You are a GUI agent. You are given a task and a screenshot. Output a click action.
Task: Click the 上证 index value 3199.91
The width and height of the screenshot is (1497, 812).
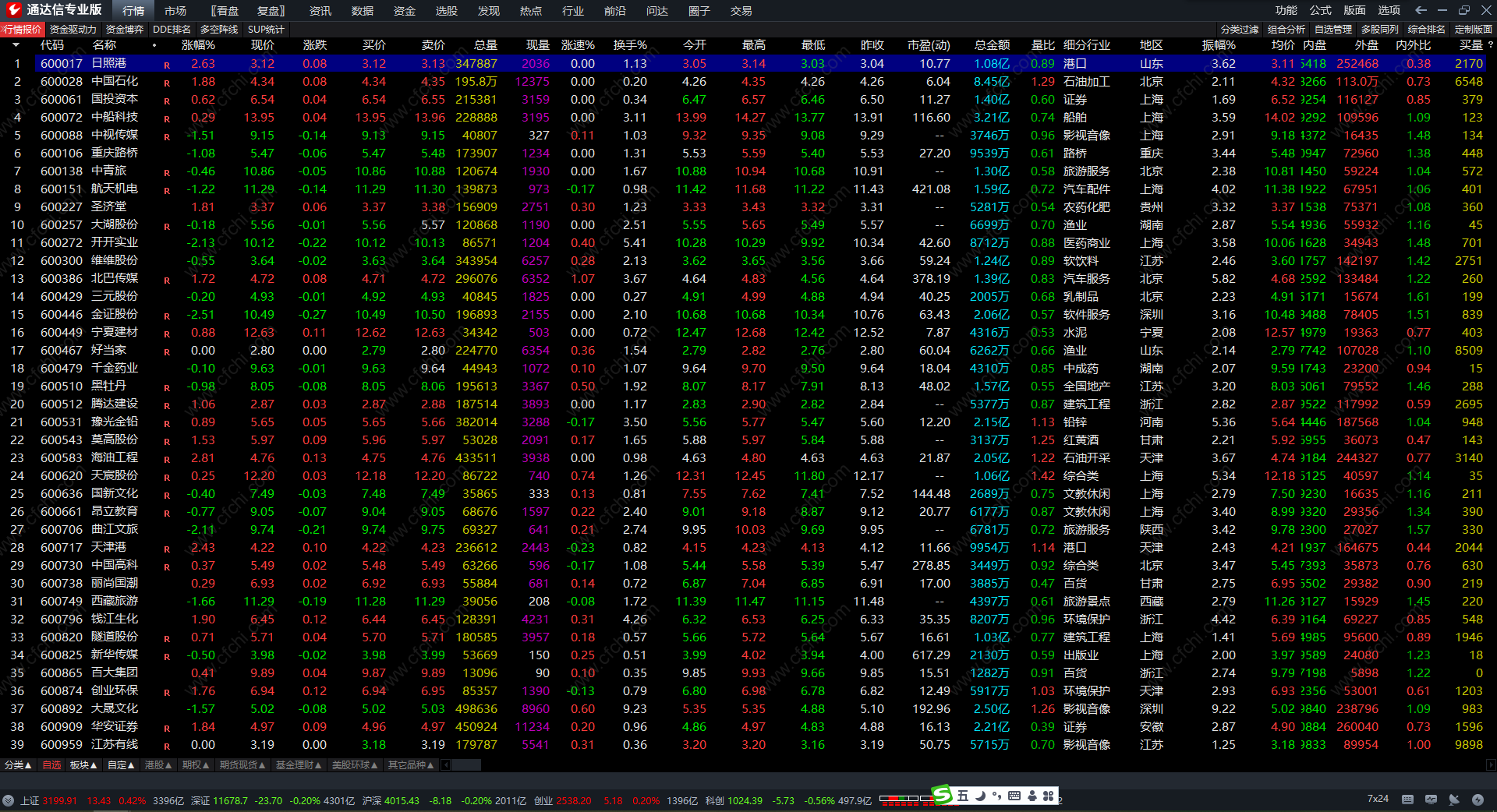click(x=60, y=800)
